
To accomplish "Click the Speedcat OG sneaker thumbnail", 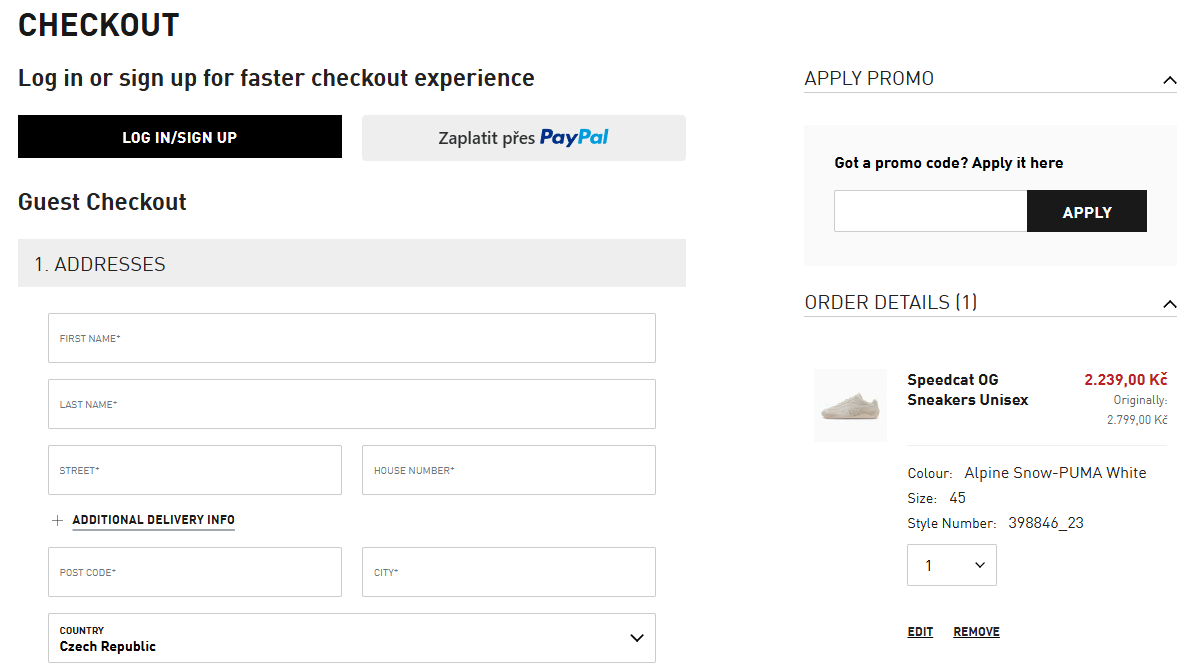I will (850, 405).
